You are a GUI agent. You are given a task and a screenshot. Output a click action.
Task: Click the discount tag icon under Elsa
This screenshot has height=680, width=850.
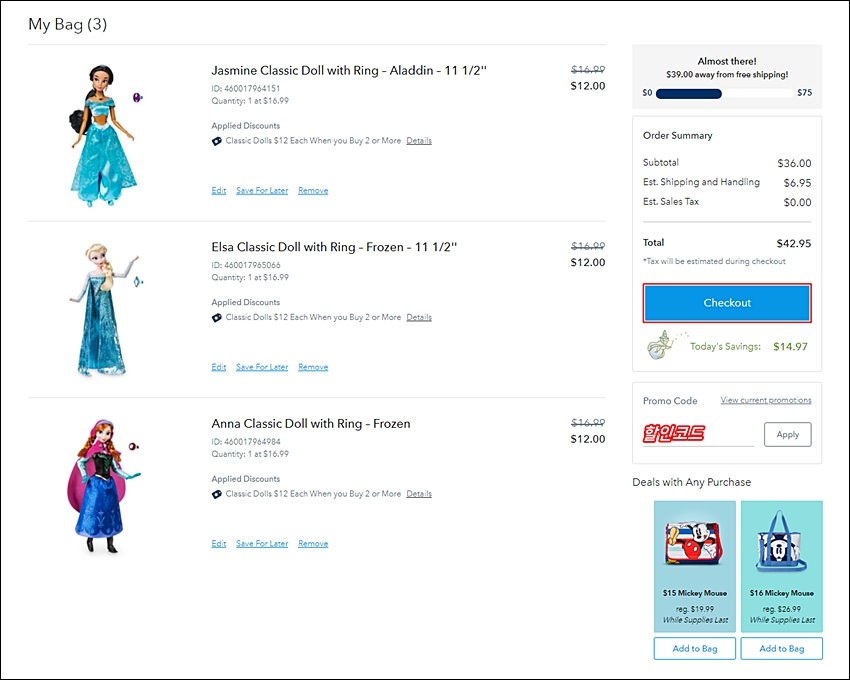pos(217,318)
